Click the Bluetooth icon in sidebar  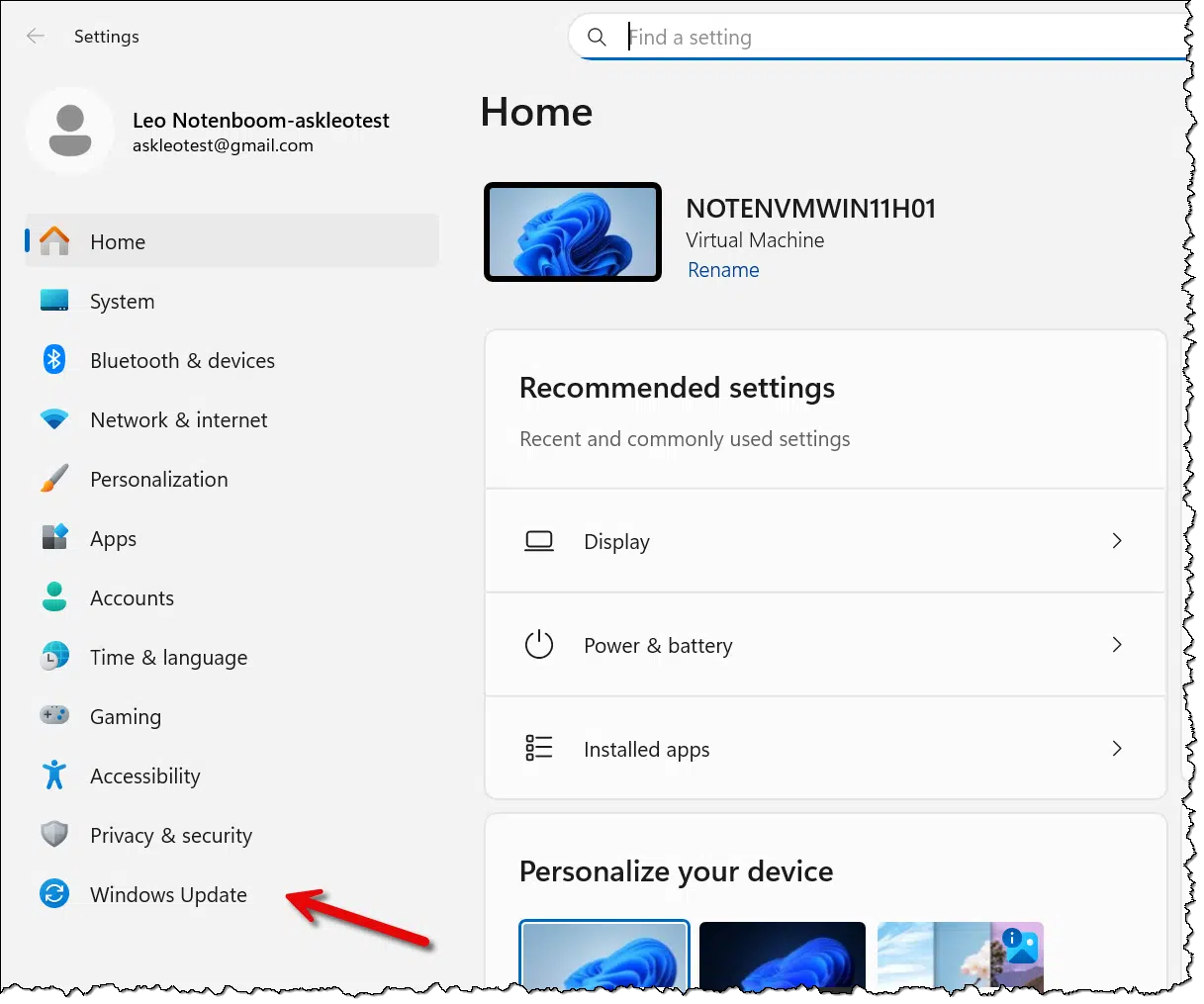pyautogui.click(x=54, y=360)
